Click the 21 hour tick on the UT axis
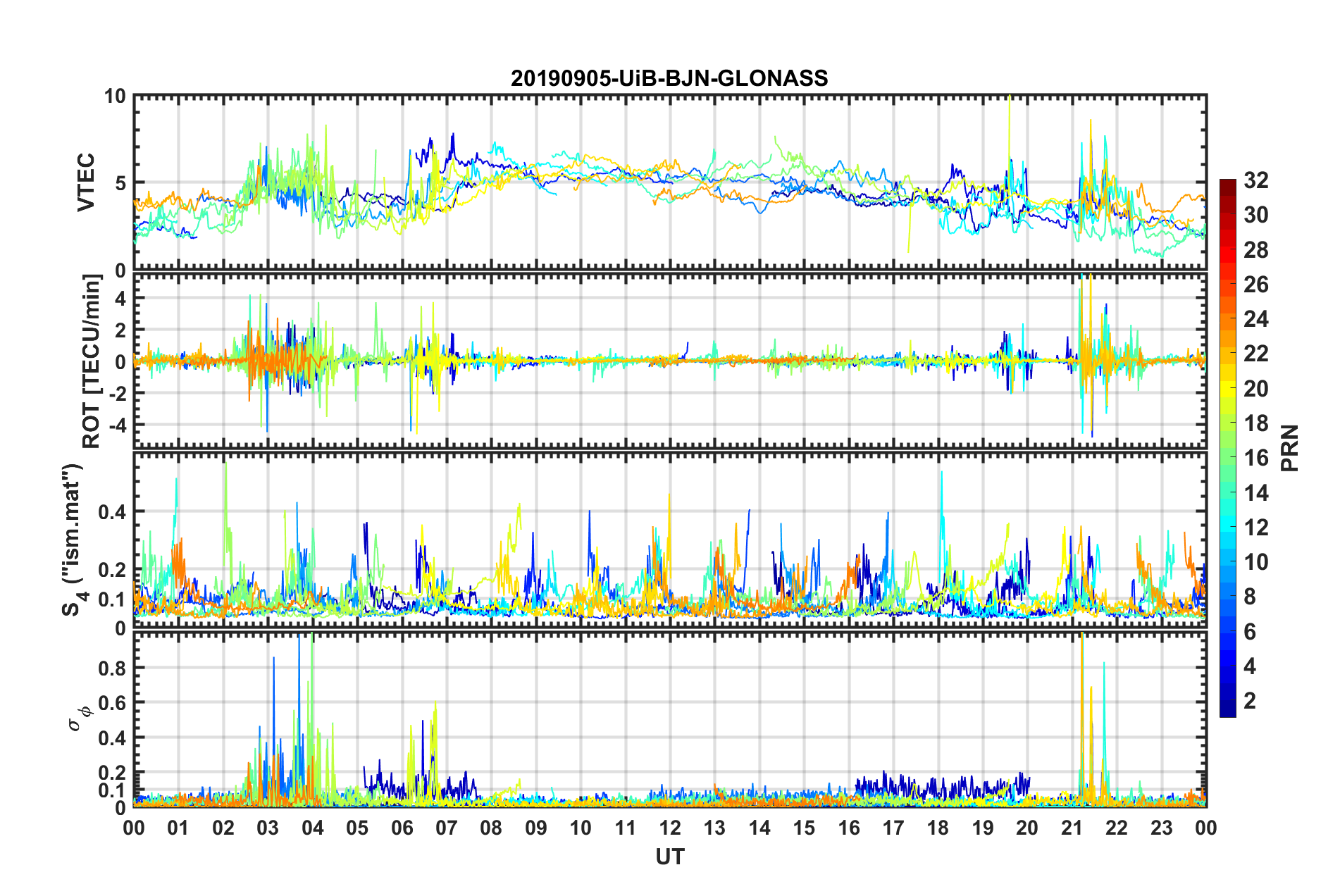The image size is (1340, 896). [1072, 828]
